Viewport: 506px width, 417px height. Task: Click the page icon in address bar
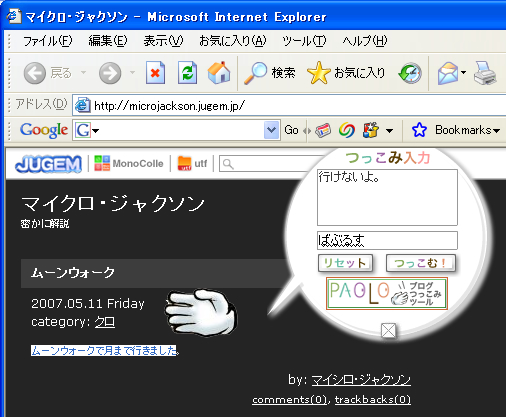[x=82, y=106]
